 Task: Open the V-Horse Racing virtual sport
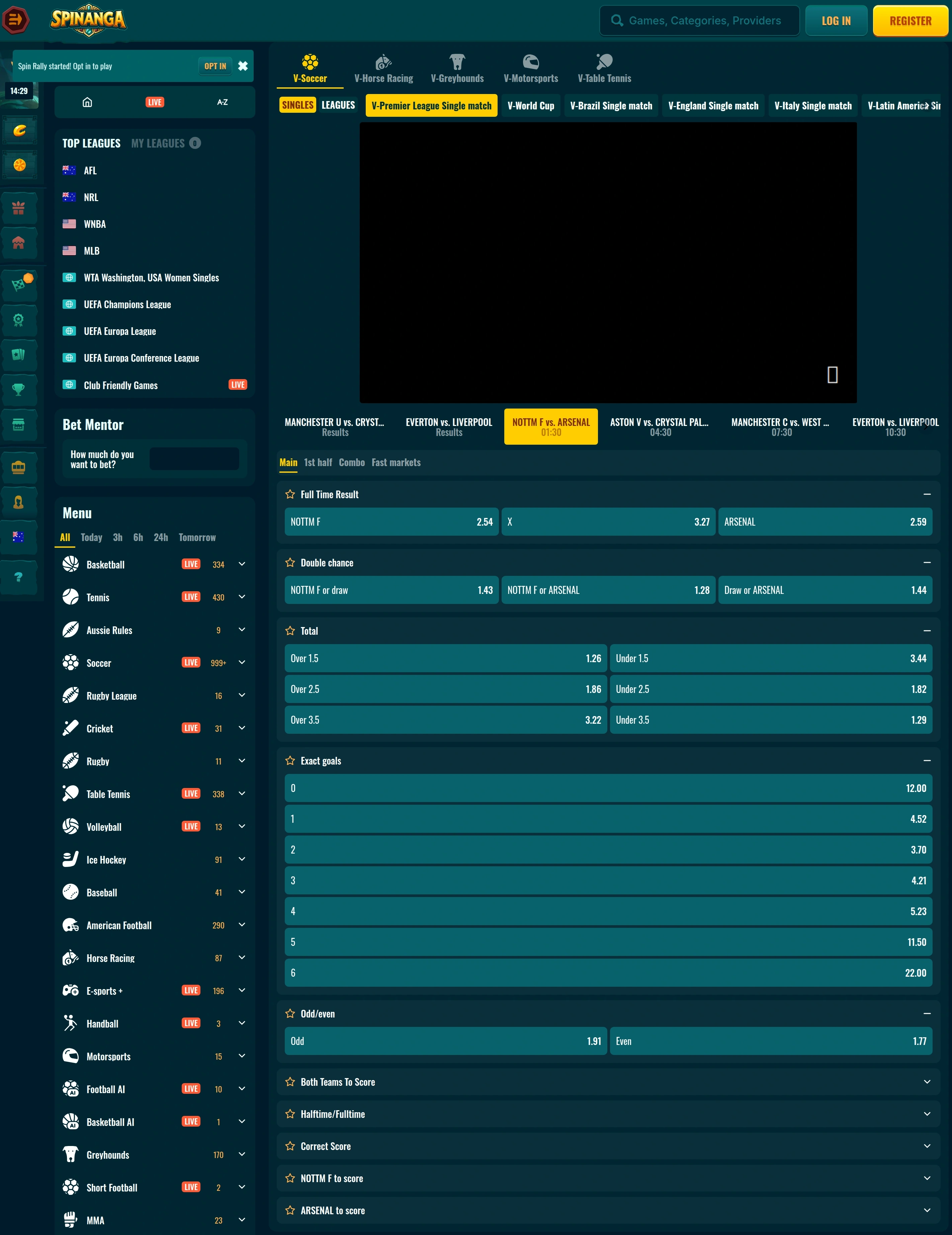coord(383,69)
